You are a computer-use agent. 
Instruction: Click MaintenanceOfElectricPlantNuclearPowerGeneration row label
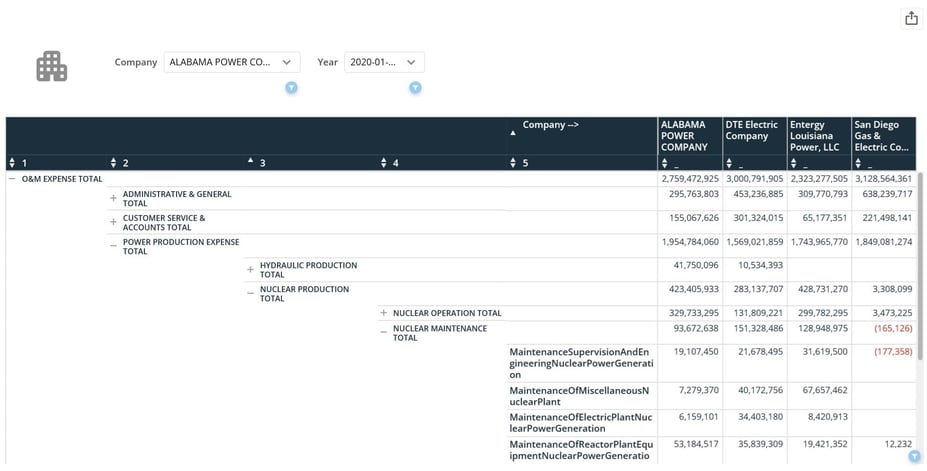(581, 423)
